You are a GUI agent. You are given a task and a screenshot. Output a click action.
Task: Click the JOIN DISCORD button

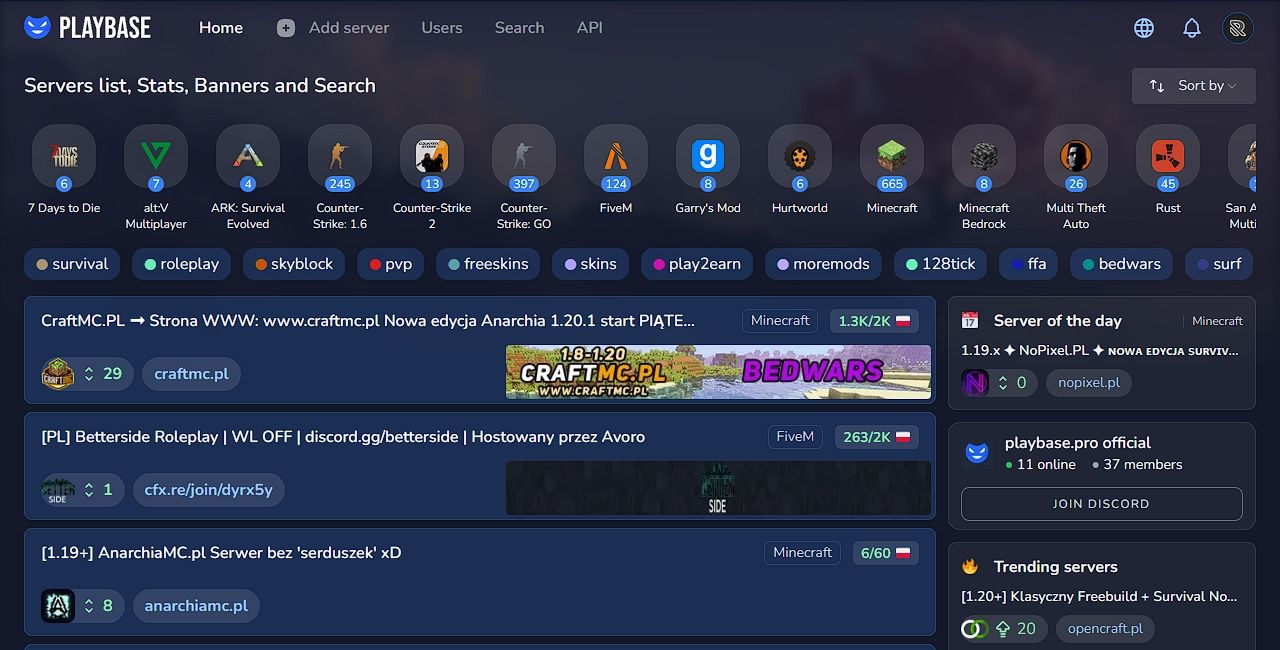tap(1100, 504)
